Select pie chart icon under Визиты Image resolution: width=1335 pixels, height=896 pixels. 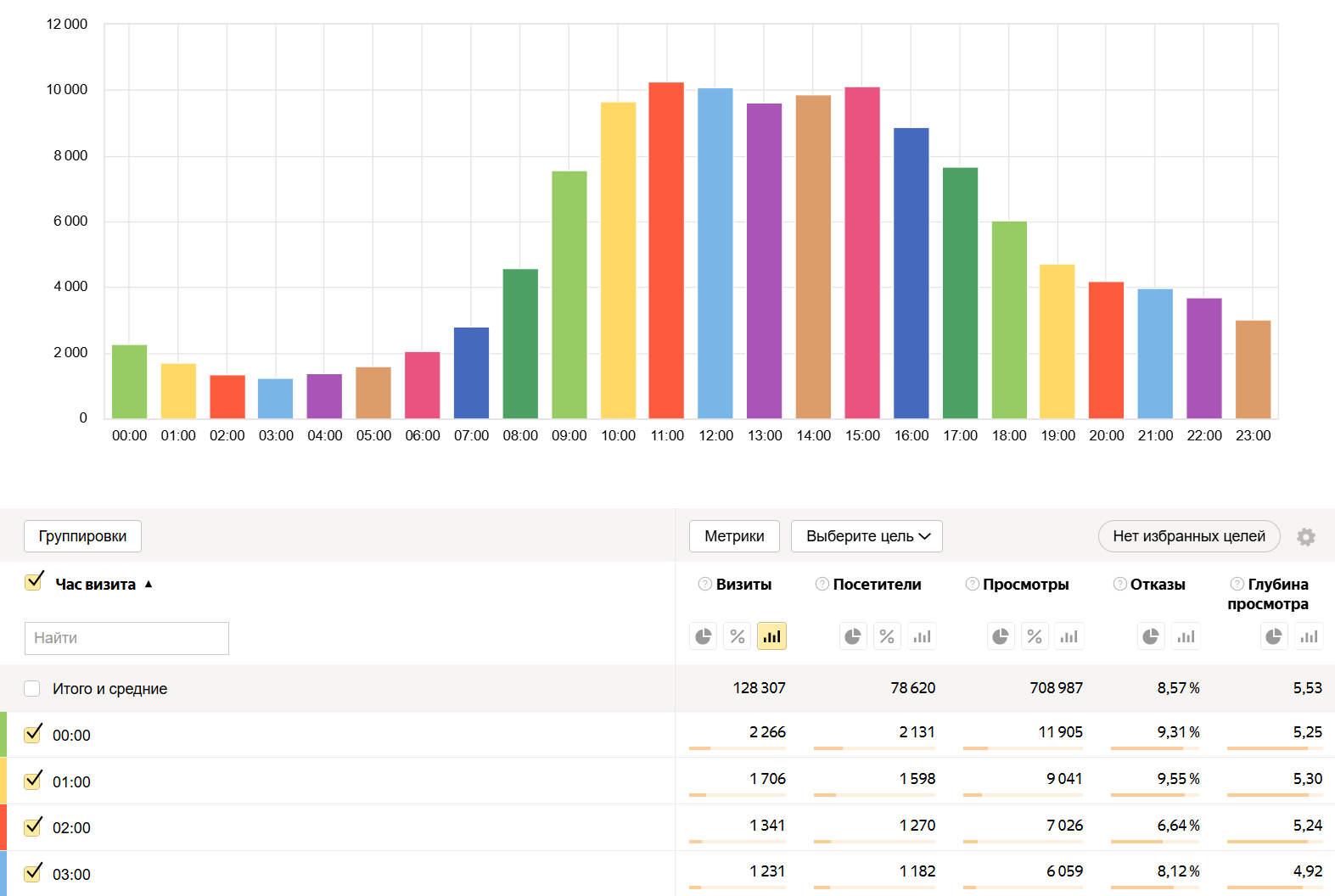point(704,636)
